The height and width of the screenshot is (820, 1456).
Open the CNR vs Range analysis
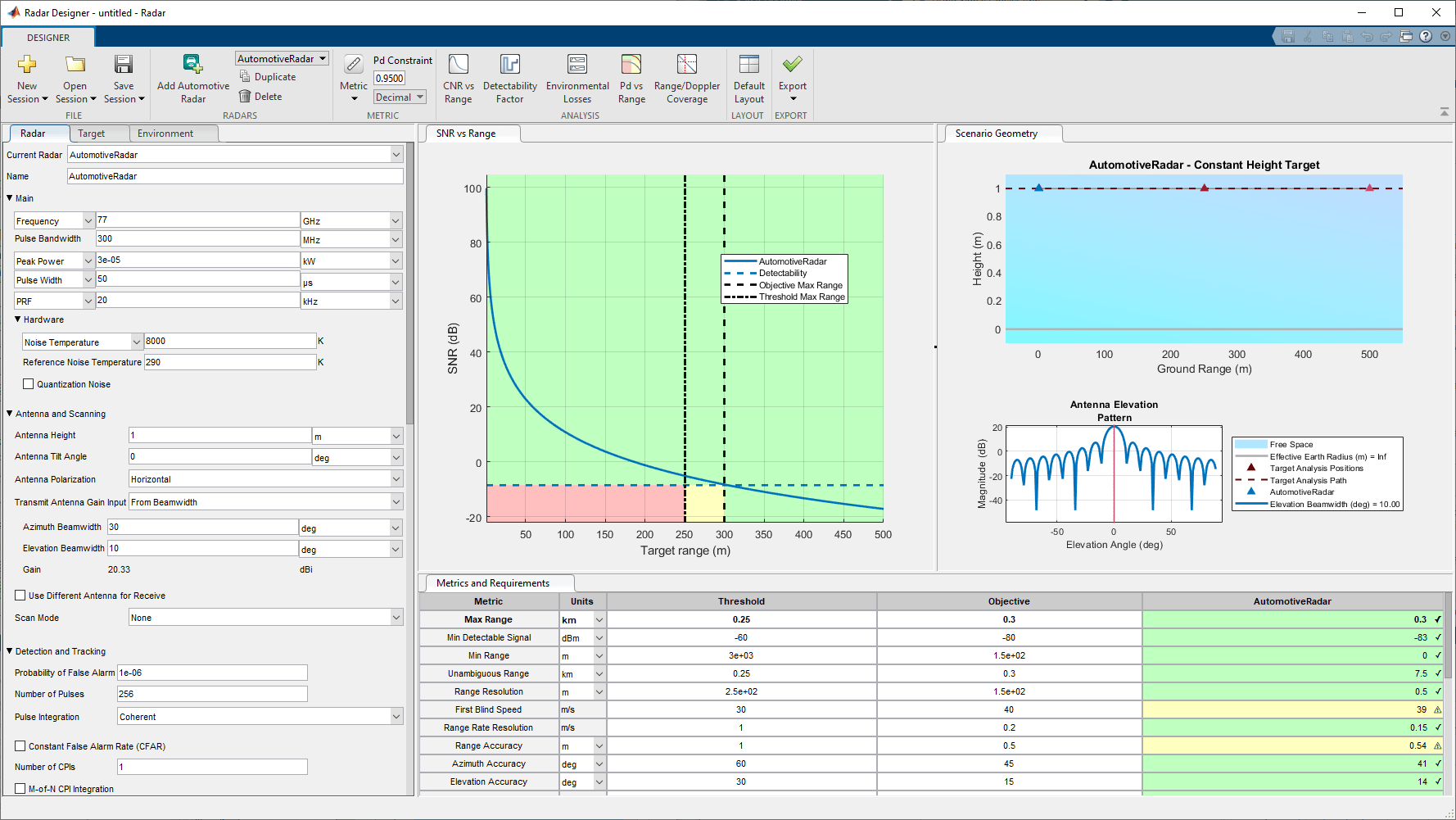coord(458,78)
